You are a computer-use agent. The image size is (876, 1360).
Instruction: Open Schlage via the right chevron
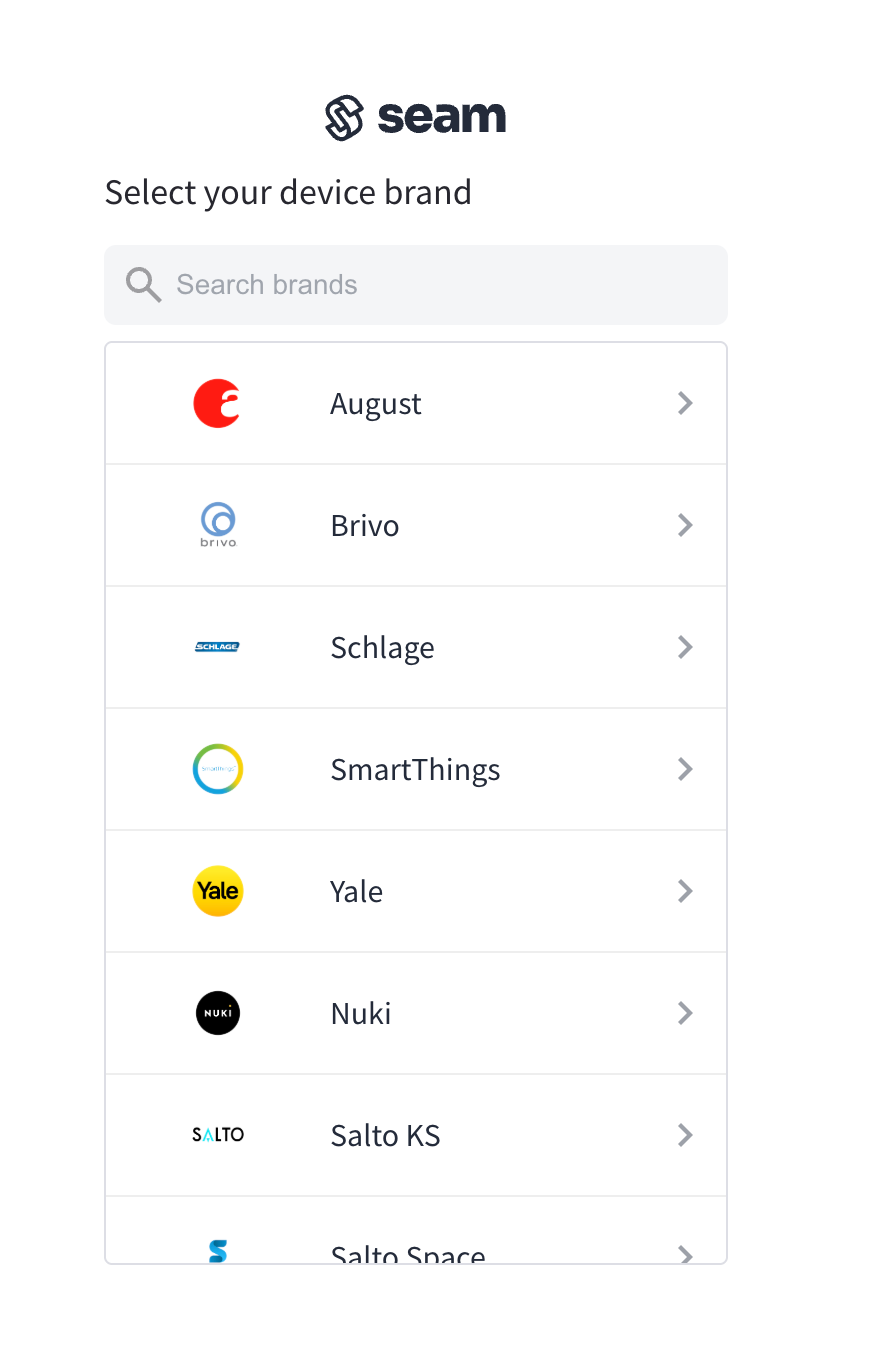(685, 647)
